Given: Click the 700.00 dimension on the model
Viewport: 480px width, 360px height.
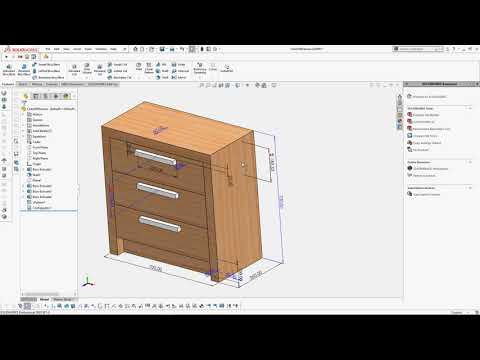Looking at the screenshot, I should pyautogui.click(x=155, y=267).
